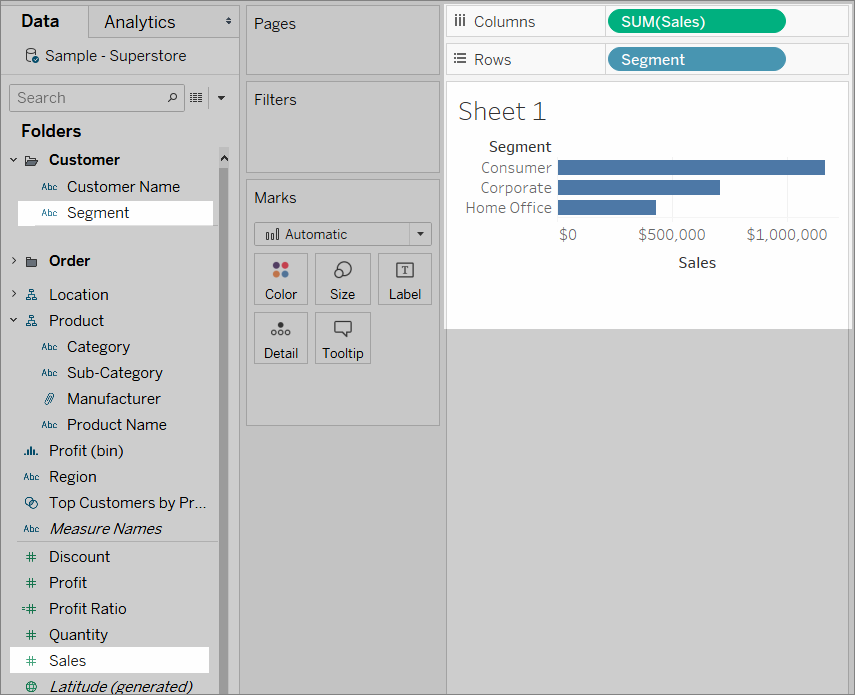Screen dimensions: 855x695
Task: Click the Detail marks card button
Action: pos(281,338)
